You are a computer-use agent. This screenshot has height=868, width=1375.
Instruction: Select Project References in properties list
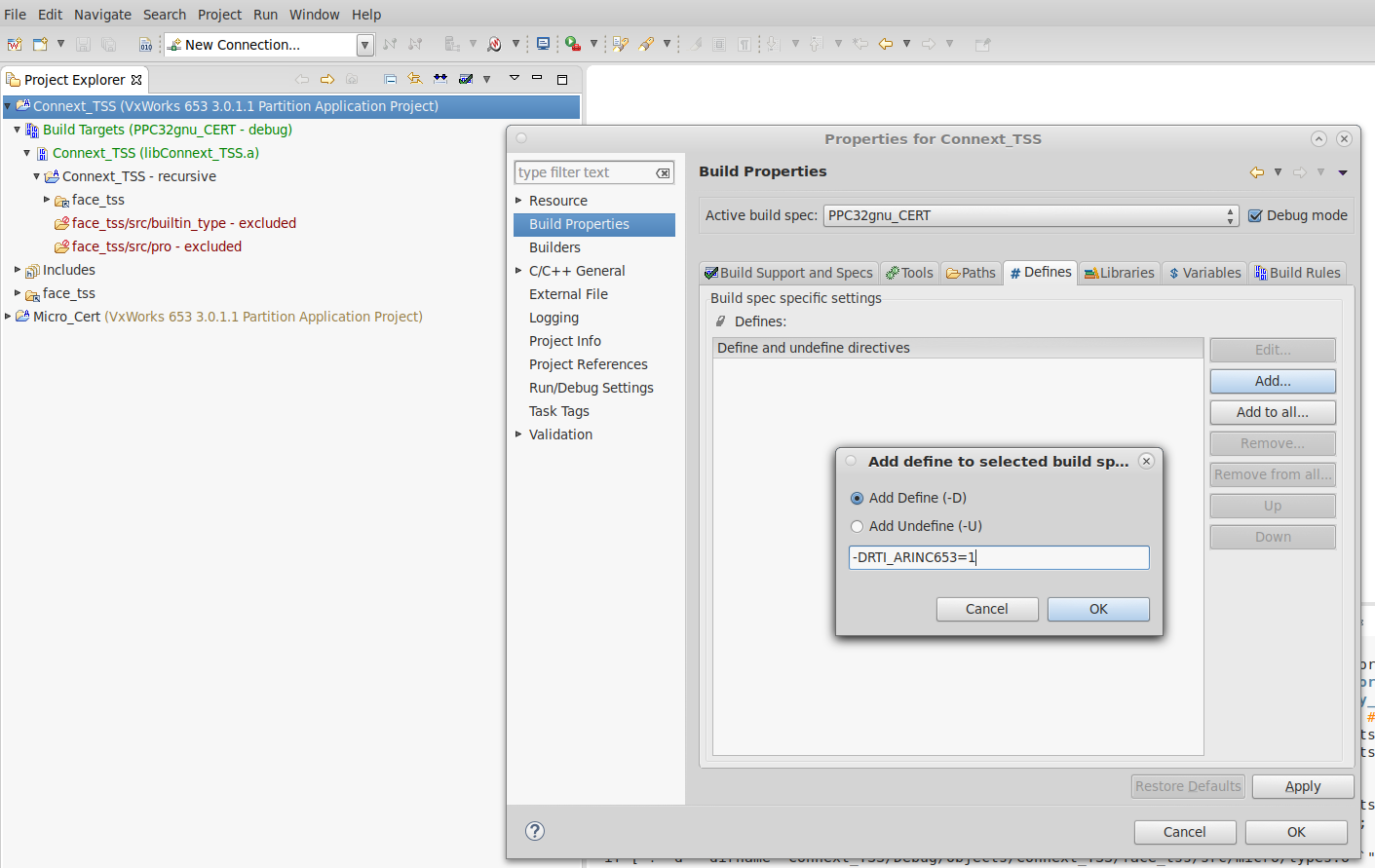point(588,364)
